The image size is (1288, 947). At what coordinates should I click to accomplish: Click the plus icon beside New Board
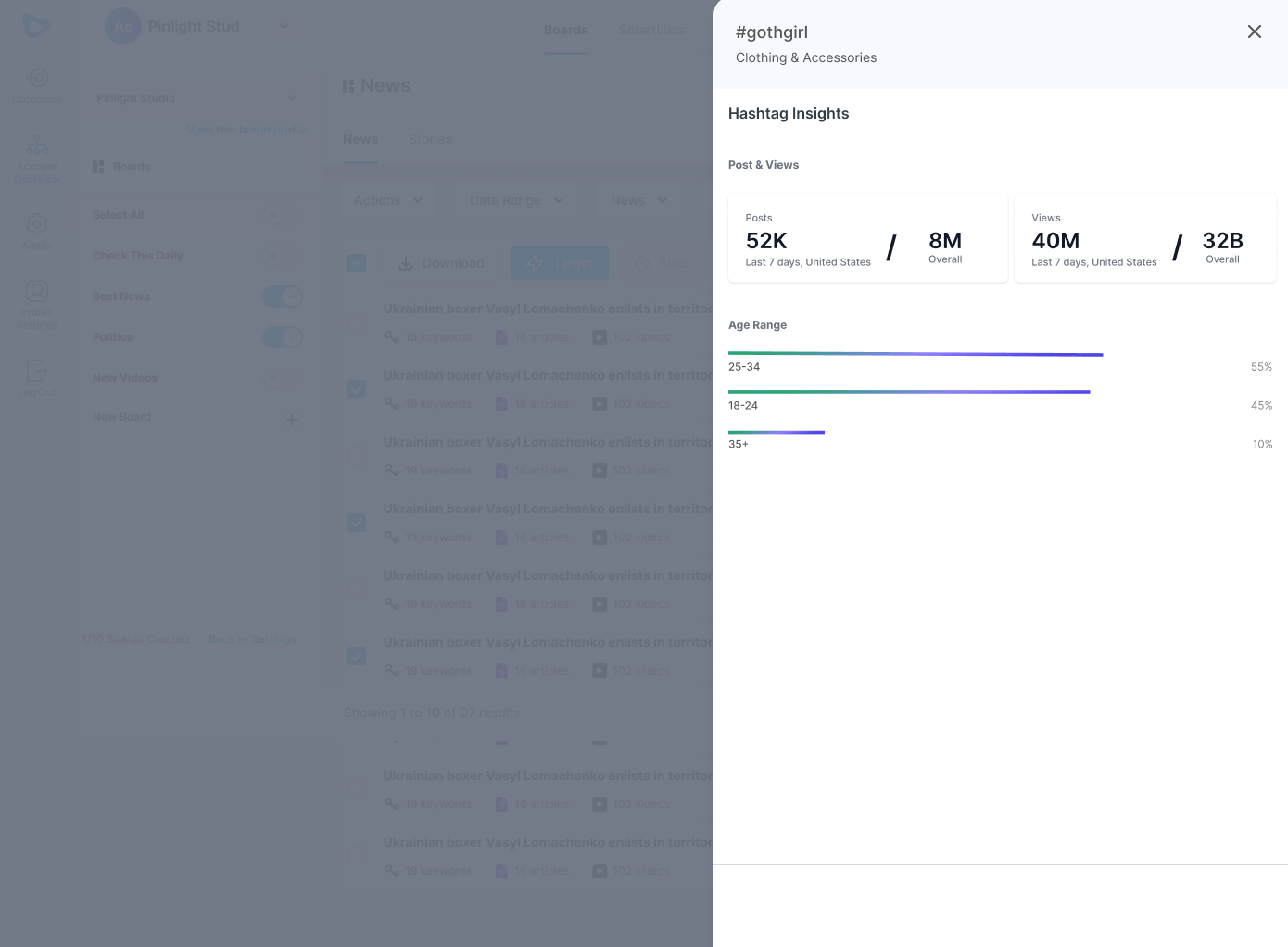(291, 420)
